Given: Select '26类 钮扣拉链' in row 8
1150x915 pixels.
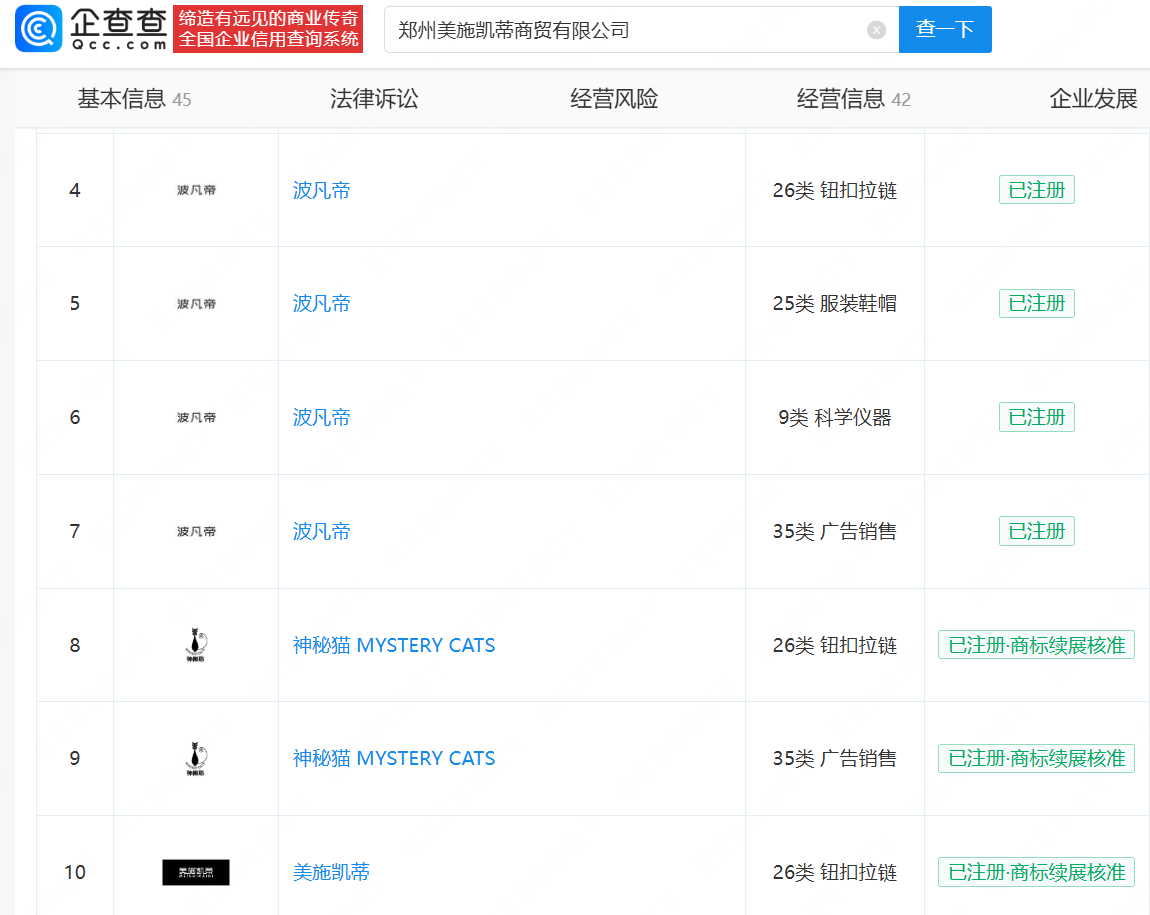Looking at the screenshot, I should (x=835, y=645).
